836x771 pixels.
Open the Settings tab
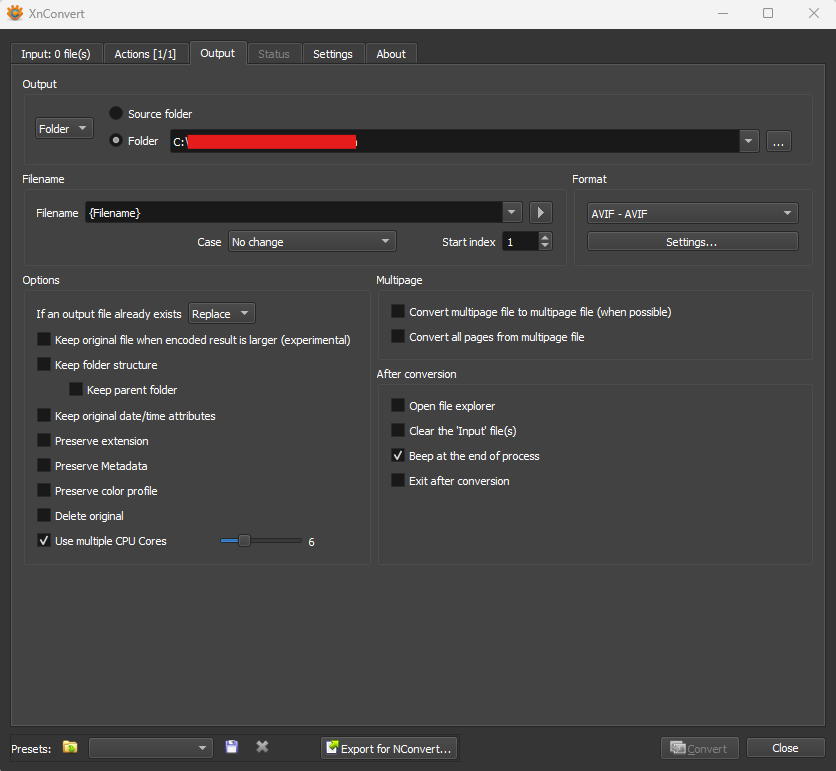[x=333, y=53]
